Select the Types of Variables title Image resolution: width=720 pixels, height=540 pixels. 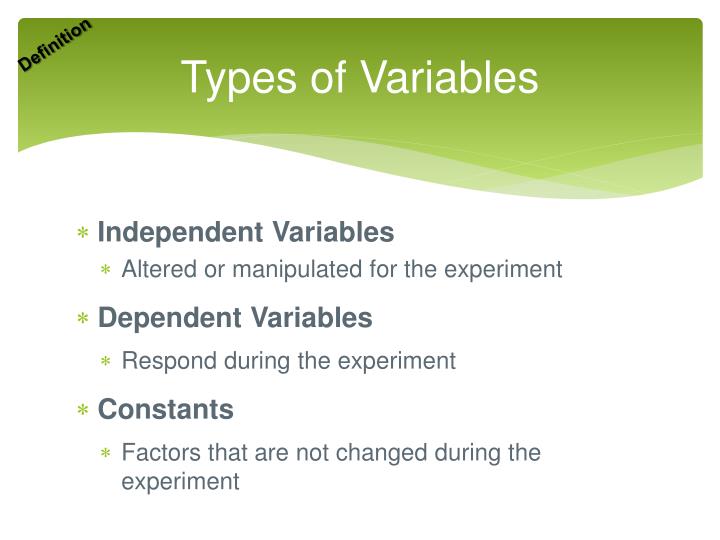pyautogui.click(x=359, y=78)
